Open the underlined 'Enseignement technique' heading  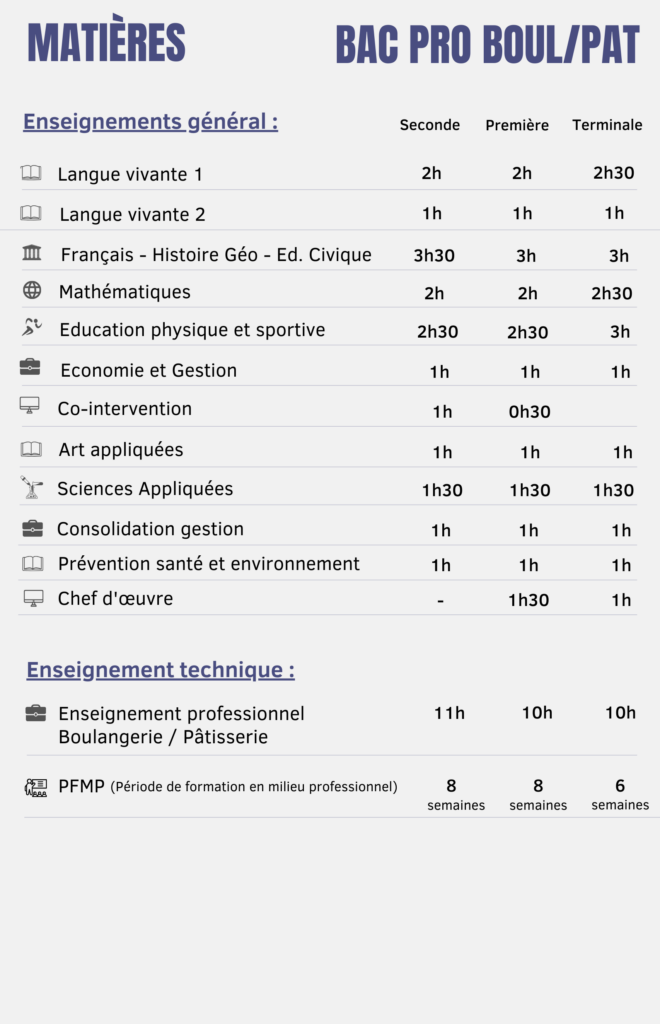tap(160, 670)
